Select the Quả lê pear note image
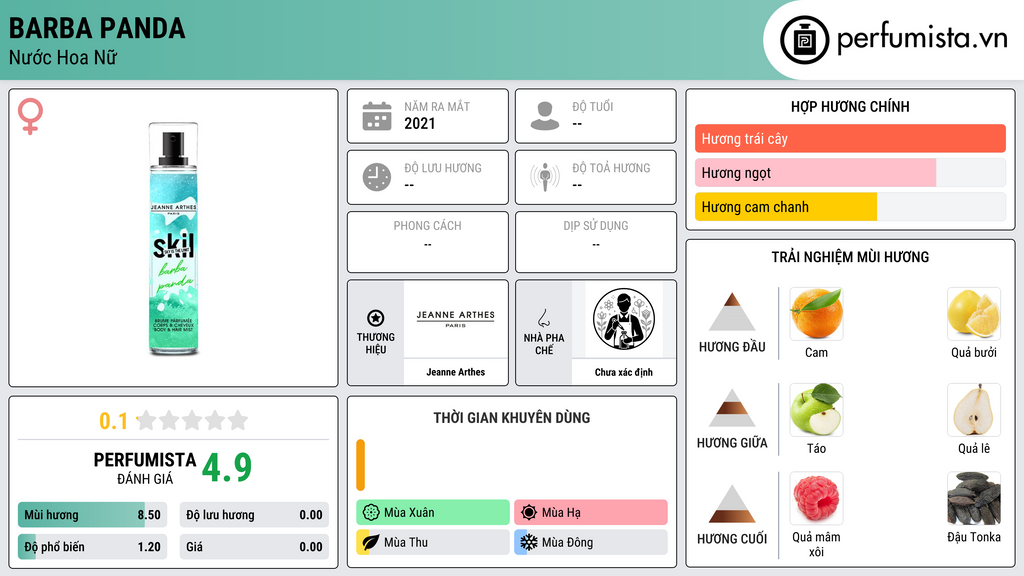 pyautogui.click(x=974, y=409)
